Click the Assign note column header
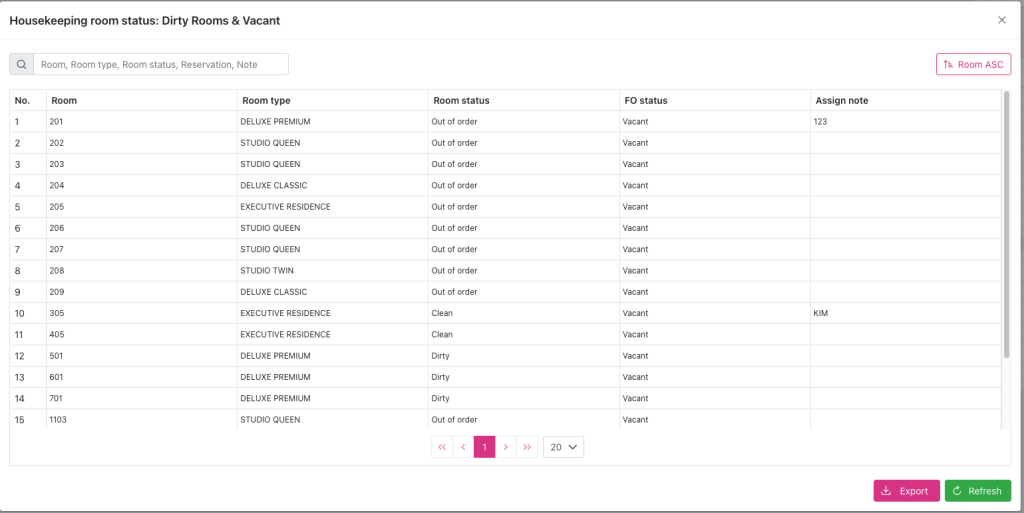This screenshot has height=513, width=1024. (x=841, y=100)
